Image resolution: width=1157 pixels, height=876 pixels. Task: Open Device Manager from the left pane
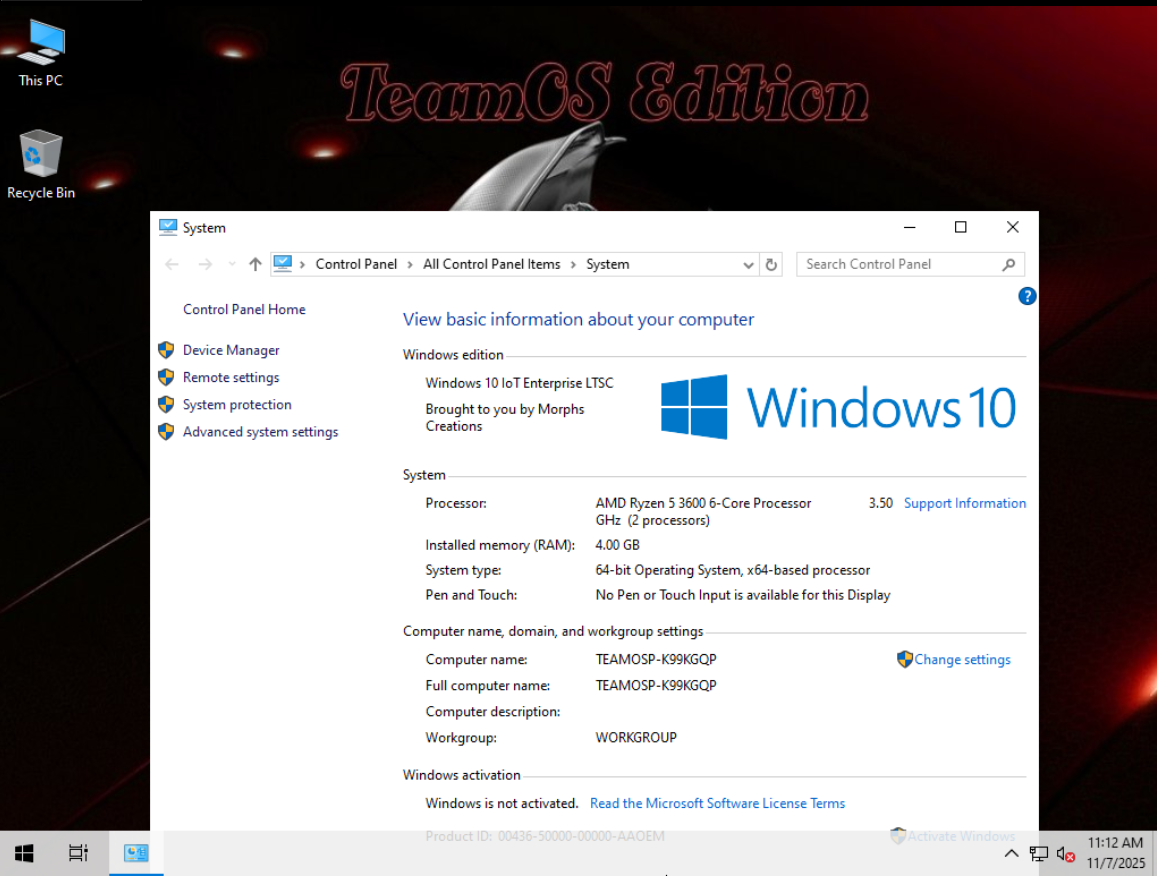click(231, 351)
